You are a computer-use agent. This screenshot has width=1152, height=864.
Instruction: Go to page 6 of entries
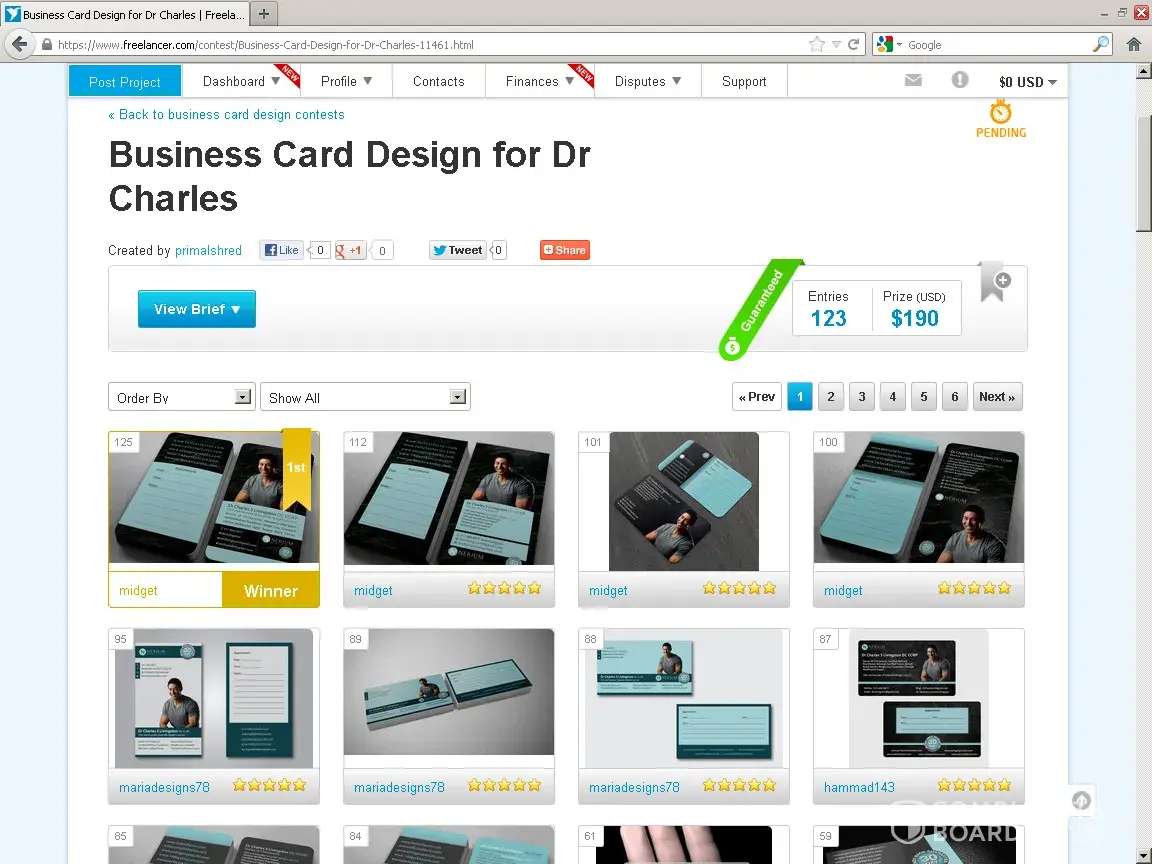pos(954,397)
